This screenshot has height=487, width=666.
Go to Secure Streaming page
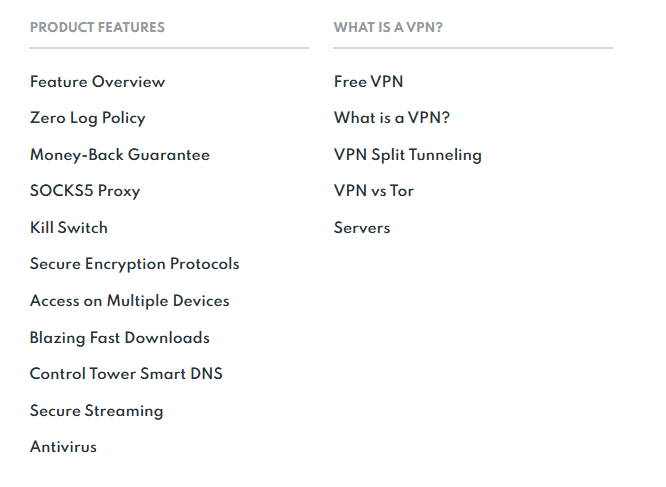pyautogui.click(x=96, y=411)
